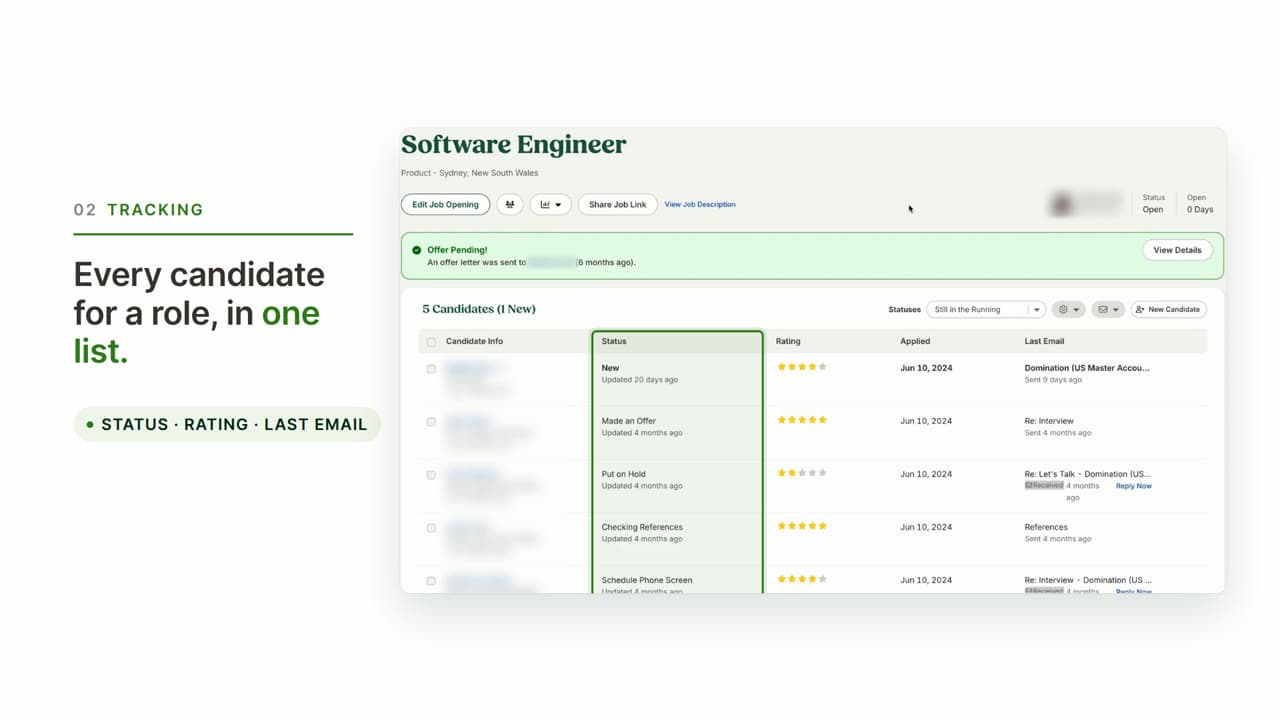Image resolution: width=1280 pixels, height=720 pixels.
Task: Click the star rating of the Checking References candidate
Action: pyautogui.click(x=802, y=526)
